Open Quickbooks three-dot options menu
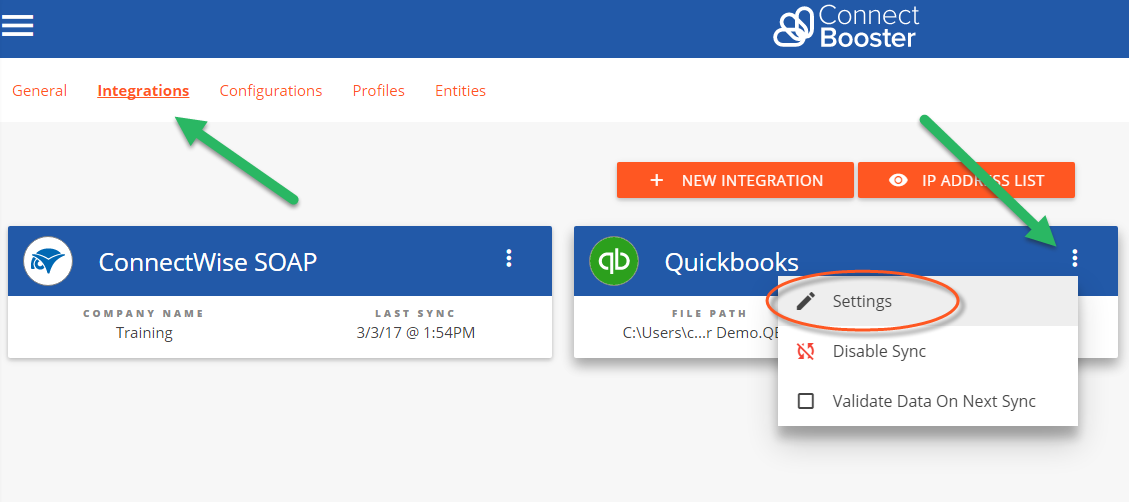This screenshot has height=502, width=1129. pos(1075,259)
